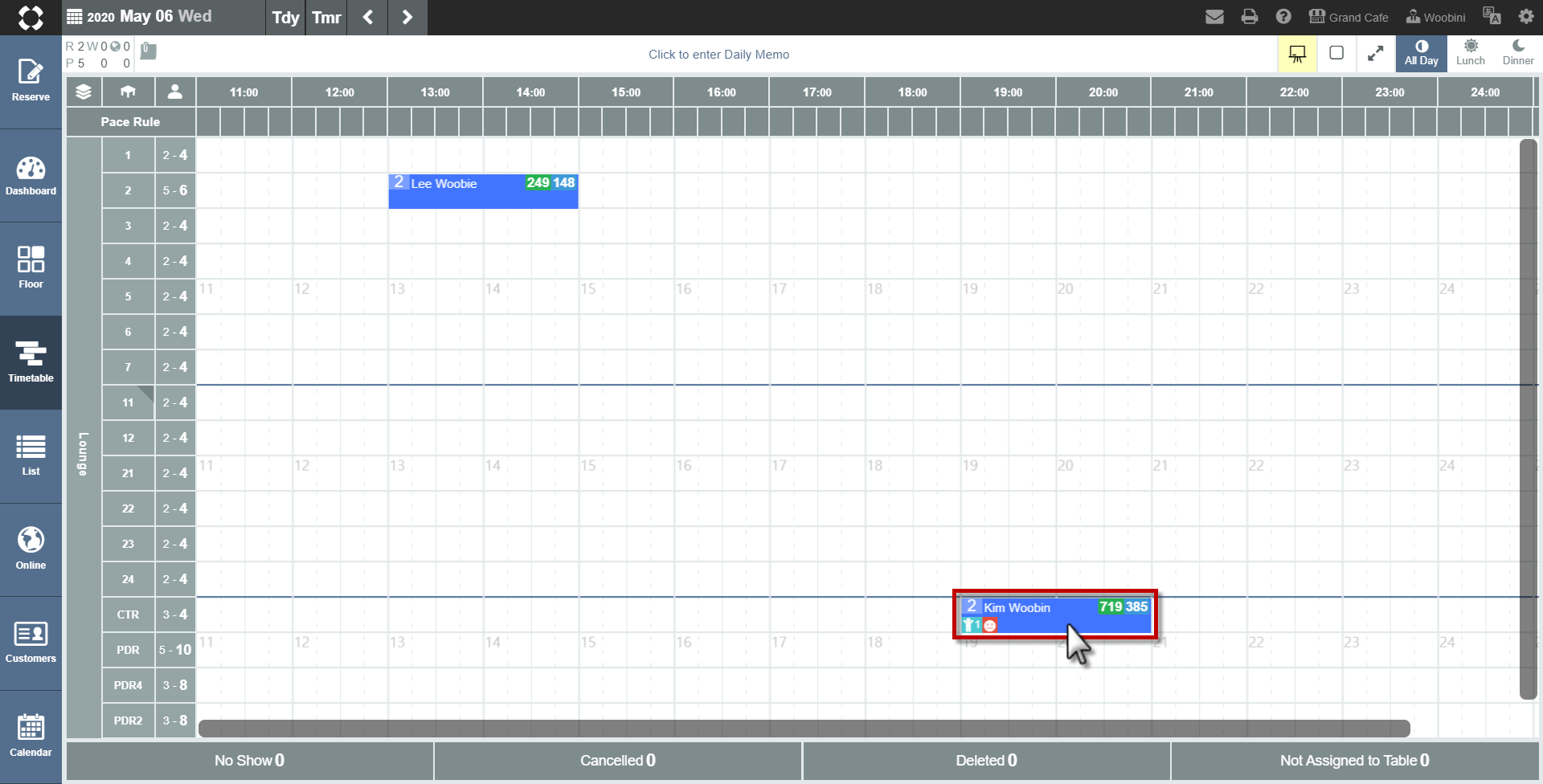Jump to tomorrow with Tmr button

tap(326, 17)
